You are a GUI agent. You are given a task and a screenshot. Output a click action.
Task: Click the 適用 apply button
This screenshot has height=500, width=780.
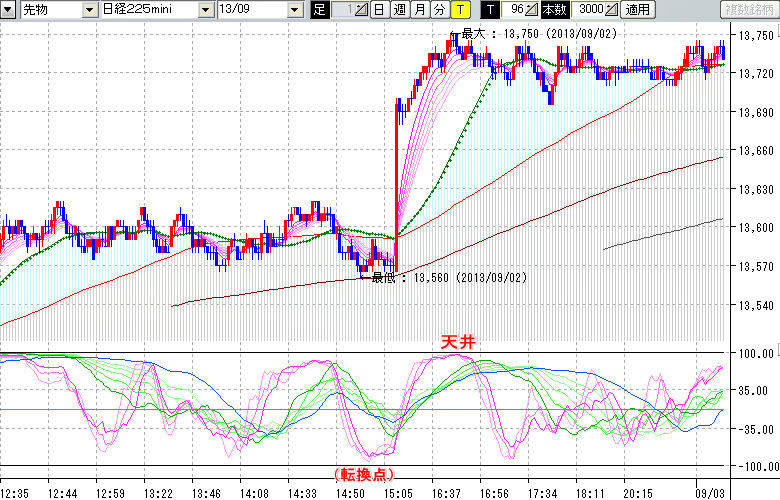[x=637, y=10]
